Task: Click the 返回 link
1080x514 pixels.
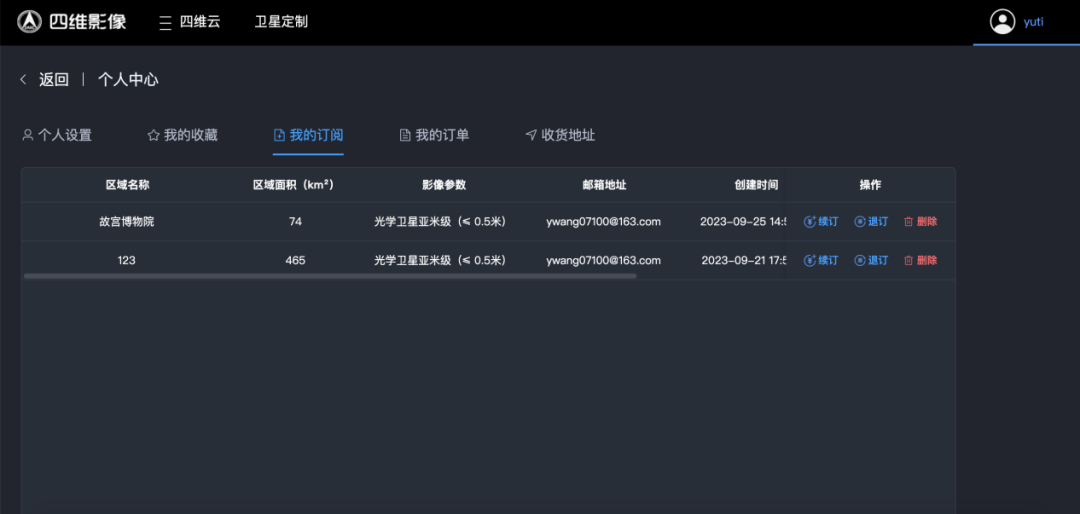Action: point(54,80)
